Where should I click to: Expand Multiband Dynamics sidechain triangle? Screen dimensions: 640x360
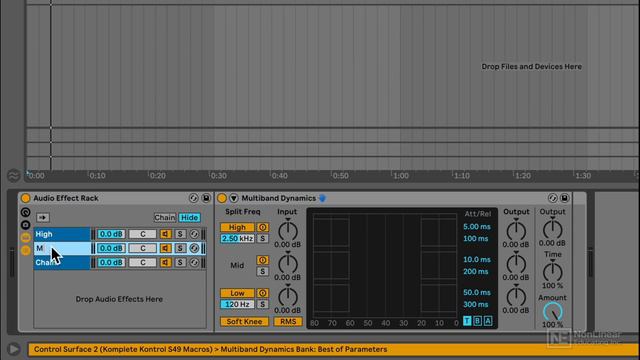(233, 198)
